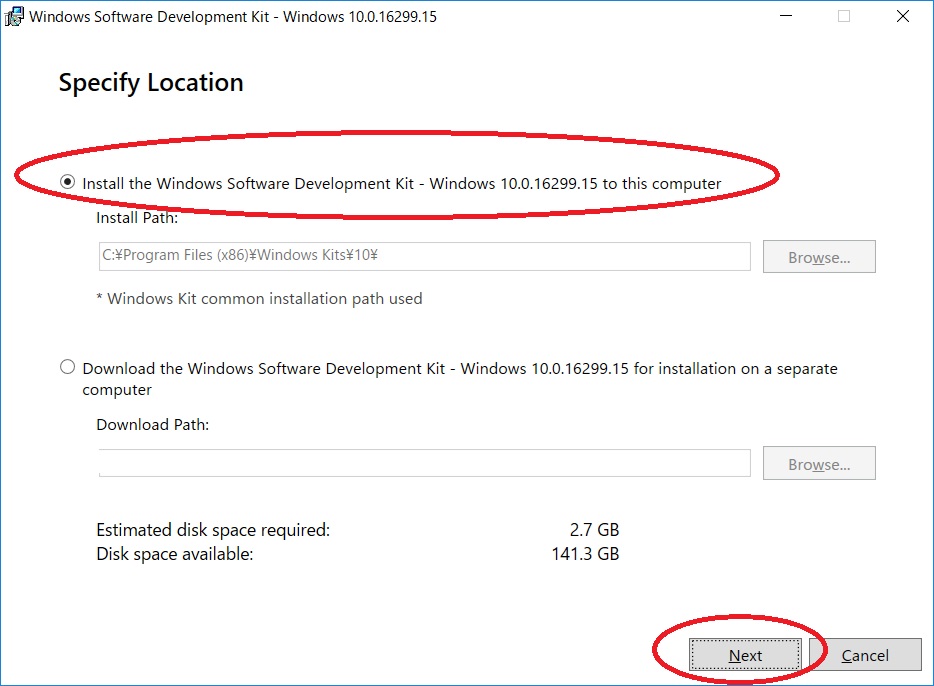The image size is (934, 686).
Task: Browse for the Install Path folder
Action: [819, 257]
